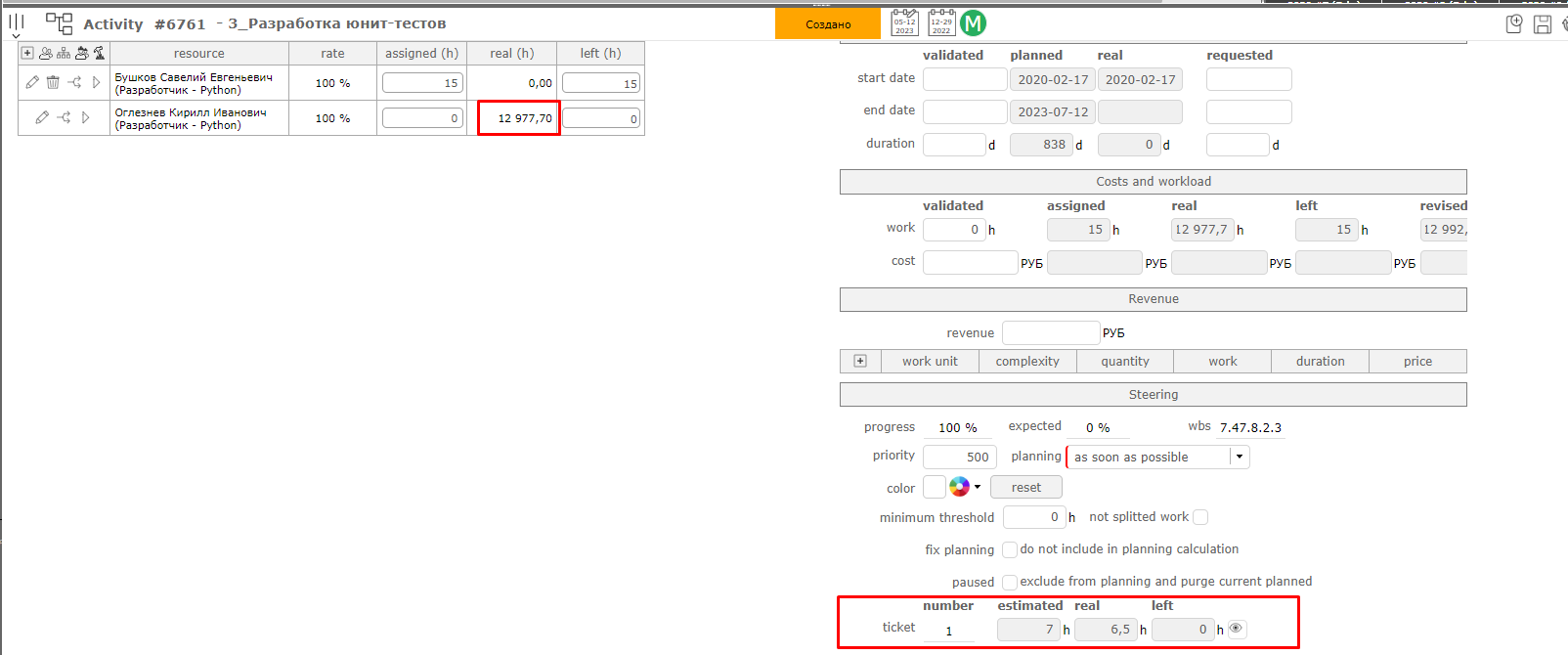Click the orange 'Создано' status button
Screen dimensions: 1568x655
pyautogui.click(x=828, y=24)
